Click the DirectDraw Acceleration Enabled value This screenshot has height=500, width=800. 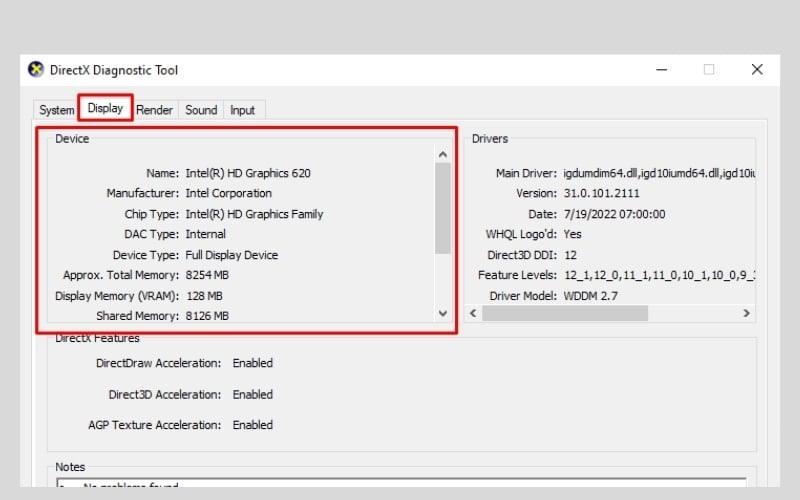[x=253, y=363]
